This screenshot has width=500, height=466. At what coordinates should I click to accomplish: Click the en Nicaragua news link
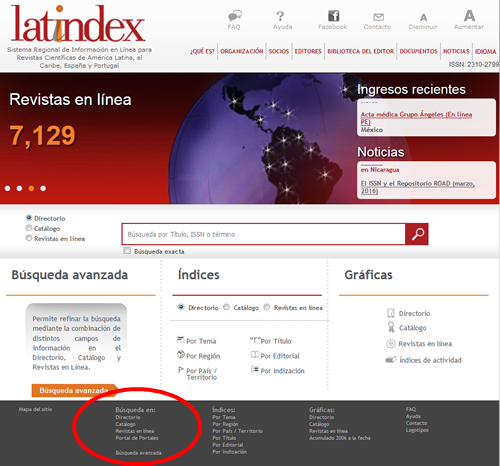(380, 170)
